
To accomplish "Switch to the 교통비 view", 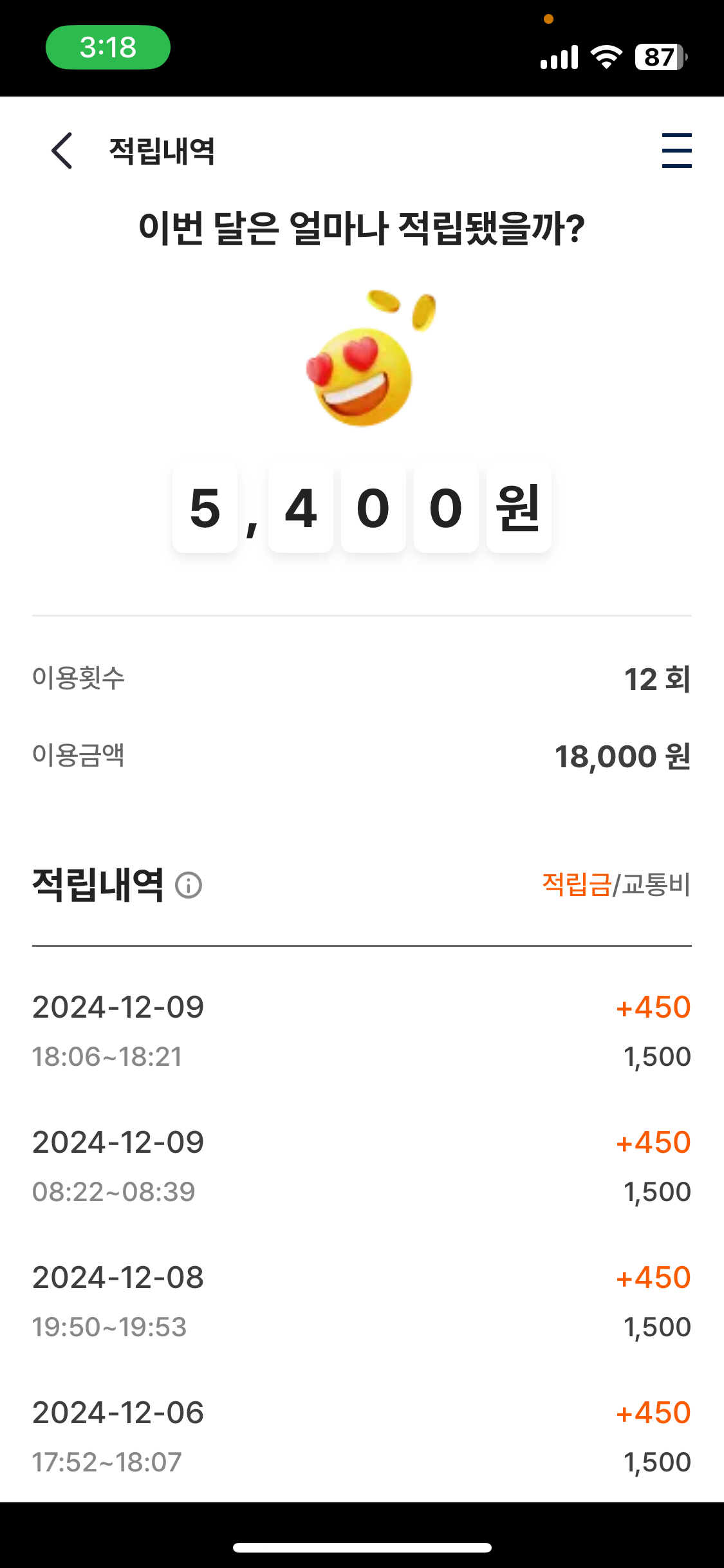I will [656, 884].
